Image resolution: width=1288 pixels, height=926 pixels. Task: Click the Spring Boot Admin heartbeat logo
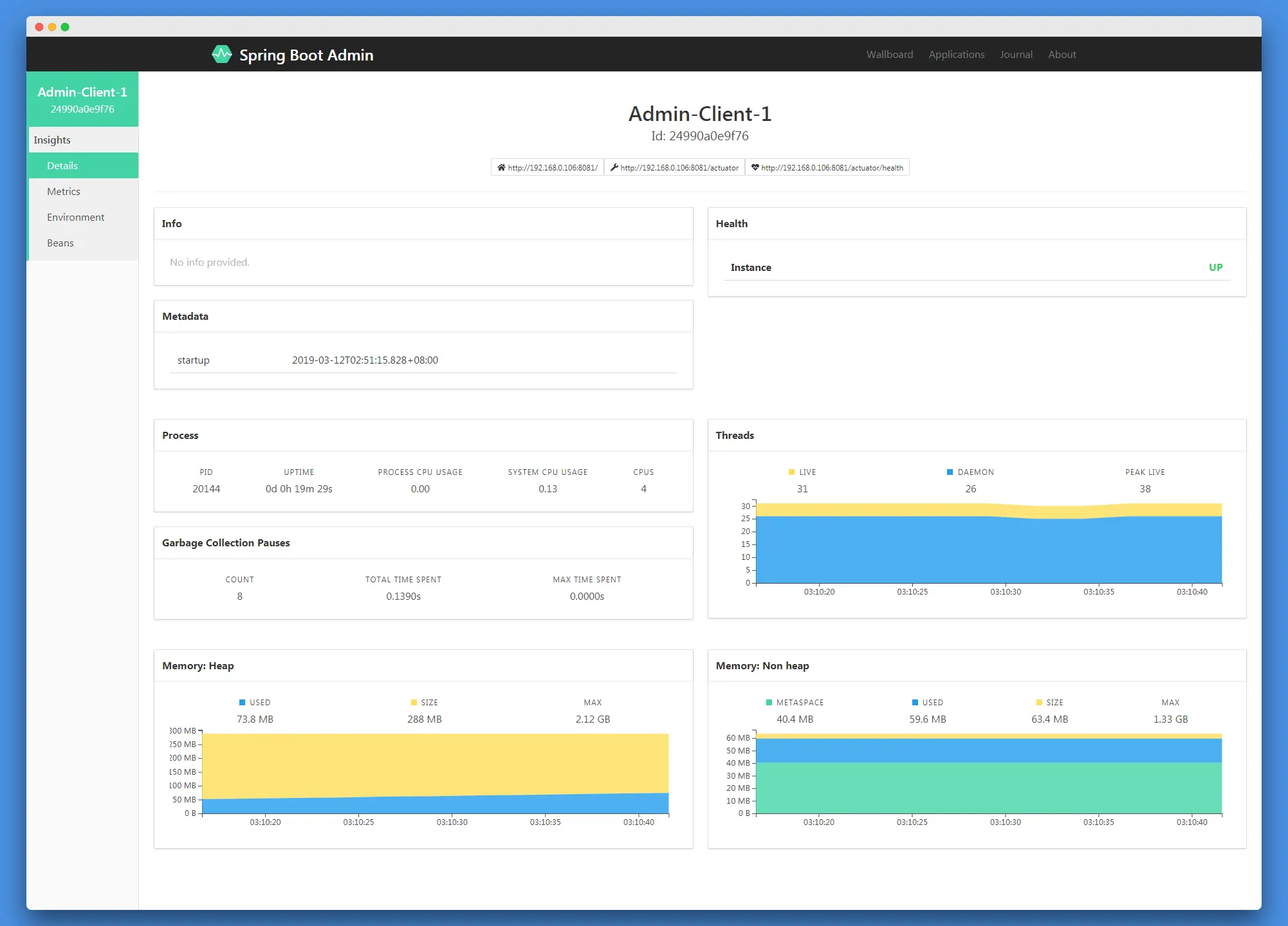pos(221,55)
